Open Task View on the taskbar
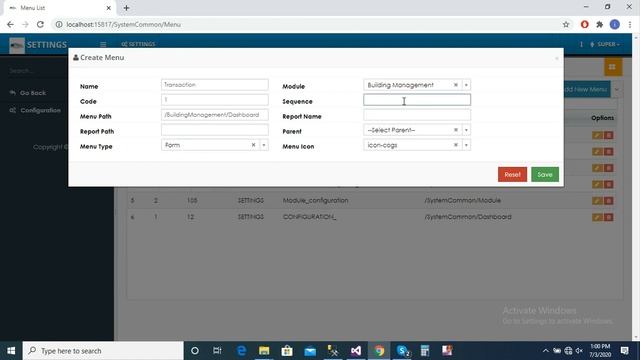 217,351
